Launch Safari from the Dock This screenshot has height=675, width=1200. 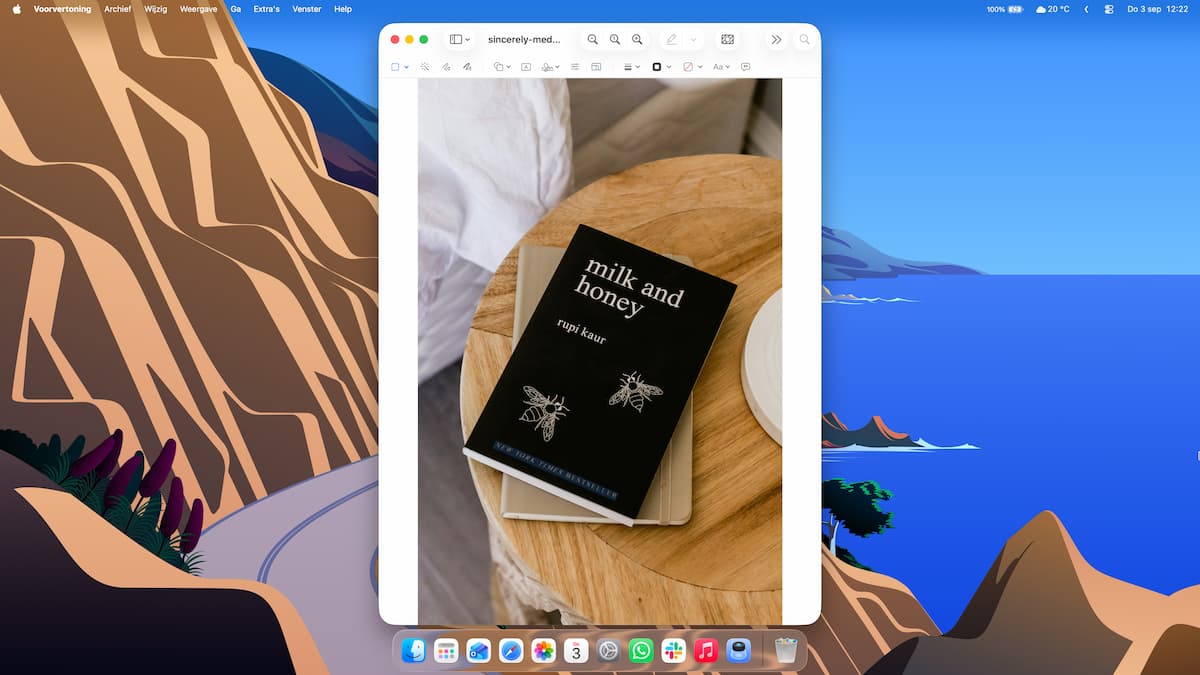click(511, 651)
